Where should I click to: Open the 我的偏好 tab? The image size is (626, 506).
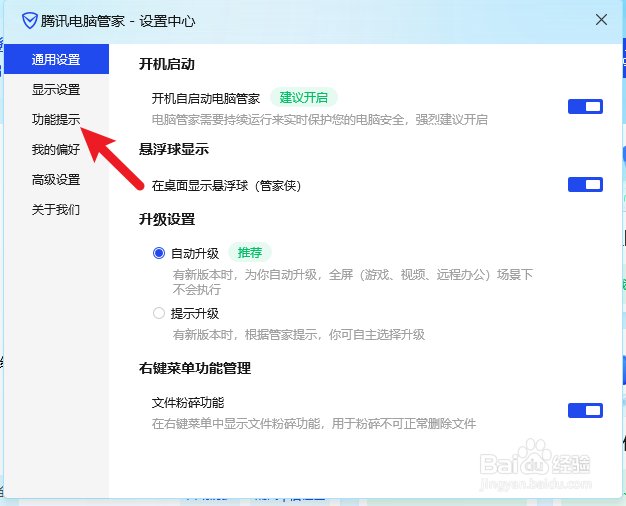pos(56,149)
